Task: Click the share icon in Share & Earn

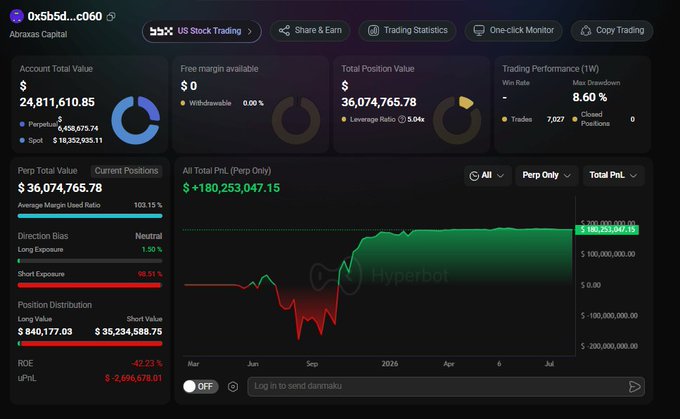Action: pos(284,30)
